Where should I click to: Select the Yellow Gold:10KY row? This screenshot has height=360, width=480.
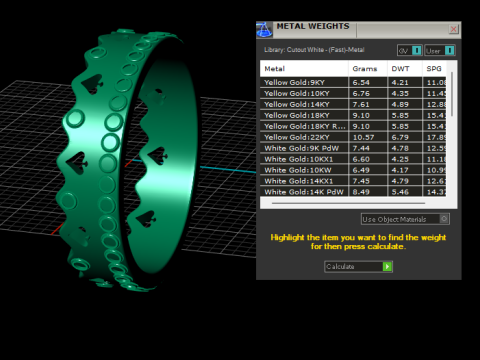pyautogui.click(x=353, y=93)
